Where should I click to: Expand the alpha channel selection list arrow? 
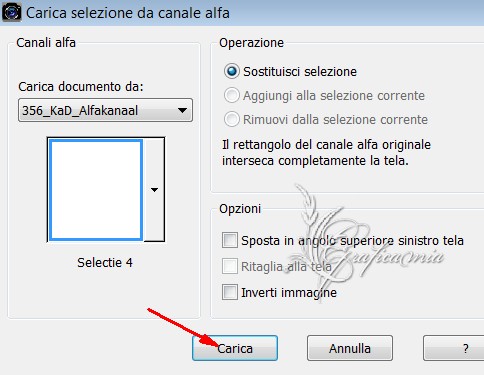coord(154,190)
